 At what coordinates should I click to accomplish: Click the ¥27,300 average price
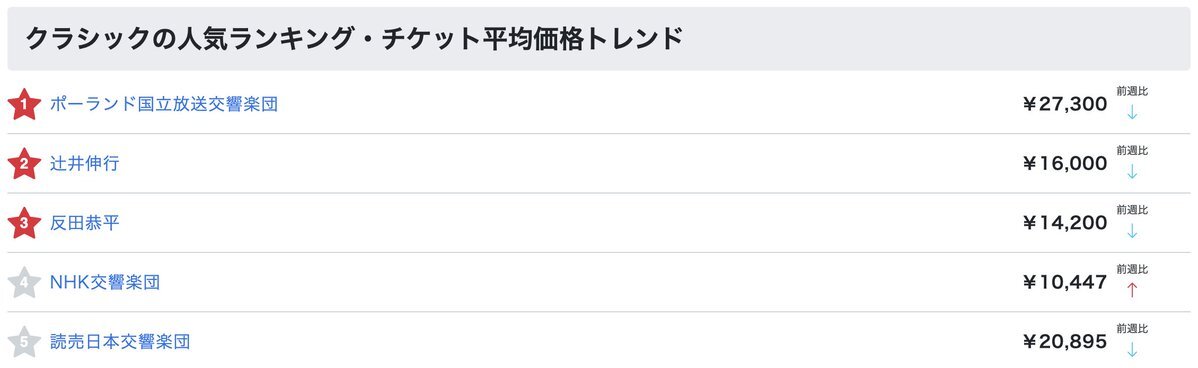pos(1064,105)
